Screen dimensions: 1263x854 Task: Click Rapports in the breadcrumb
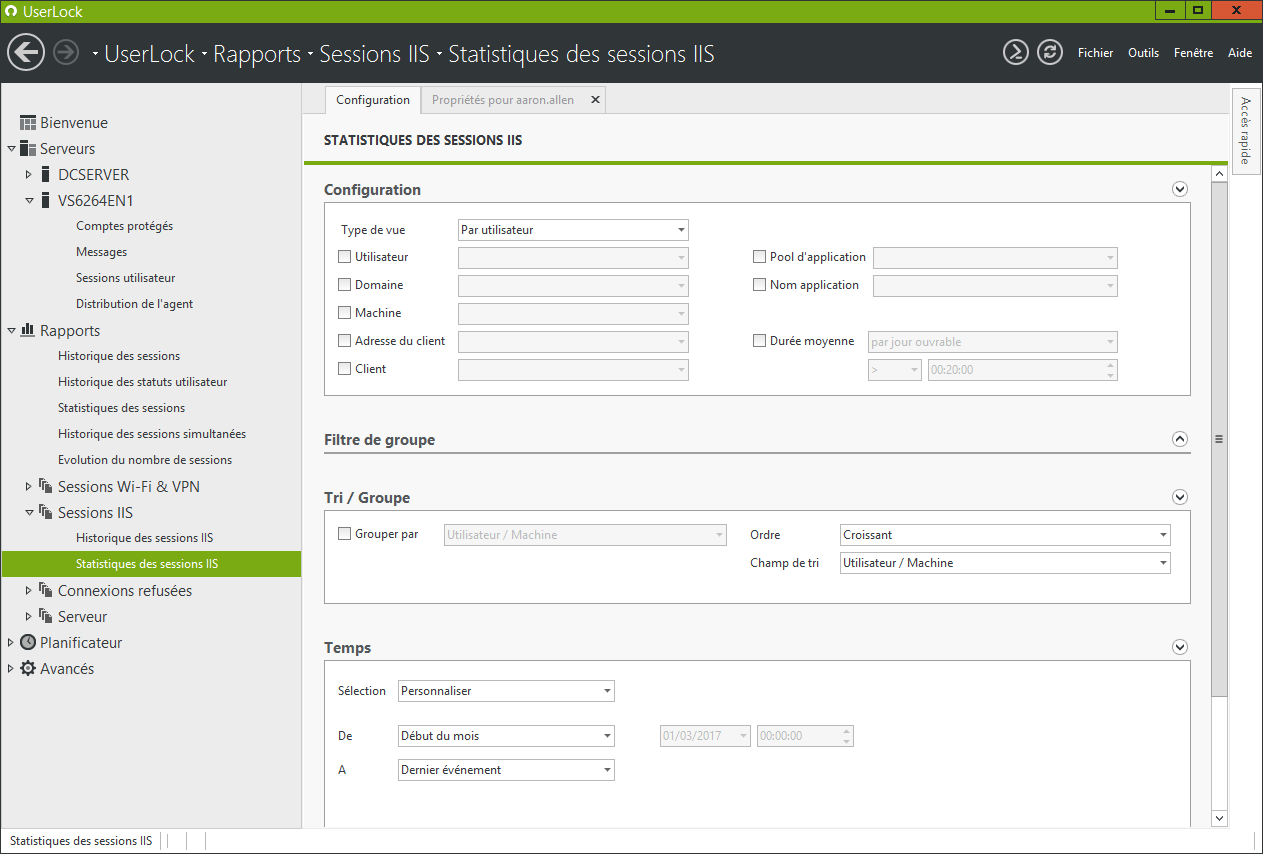(x=257, y=54)
